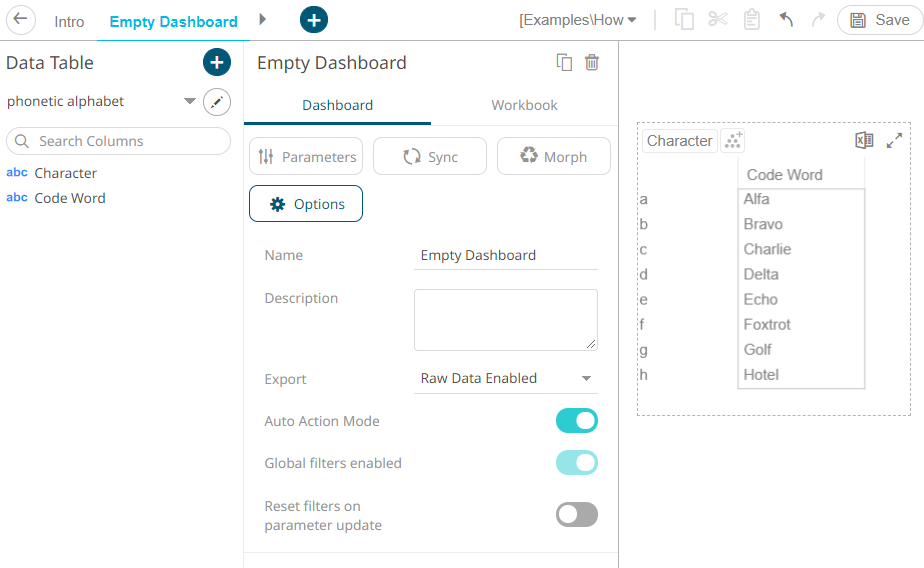Image resolution: width=924 pixels, height=568 pixels.
Task: Export table to Excel icon
Action: [864, 140]
